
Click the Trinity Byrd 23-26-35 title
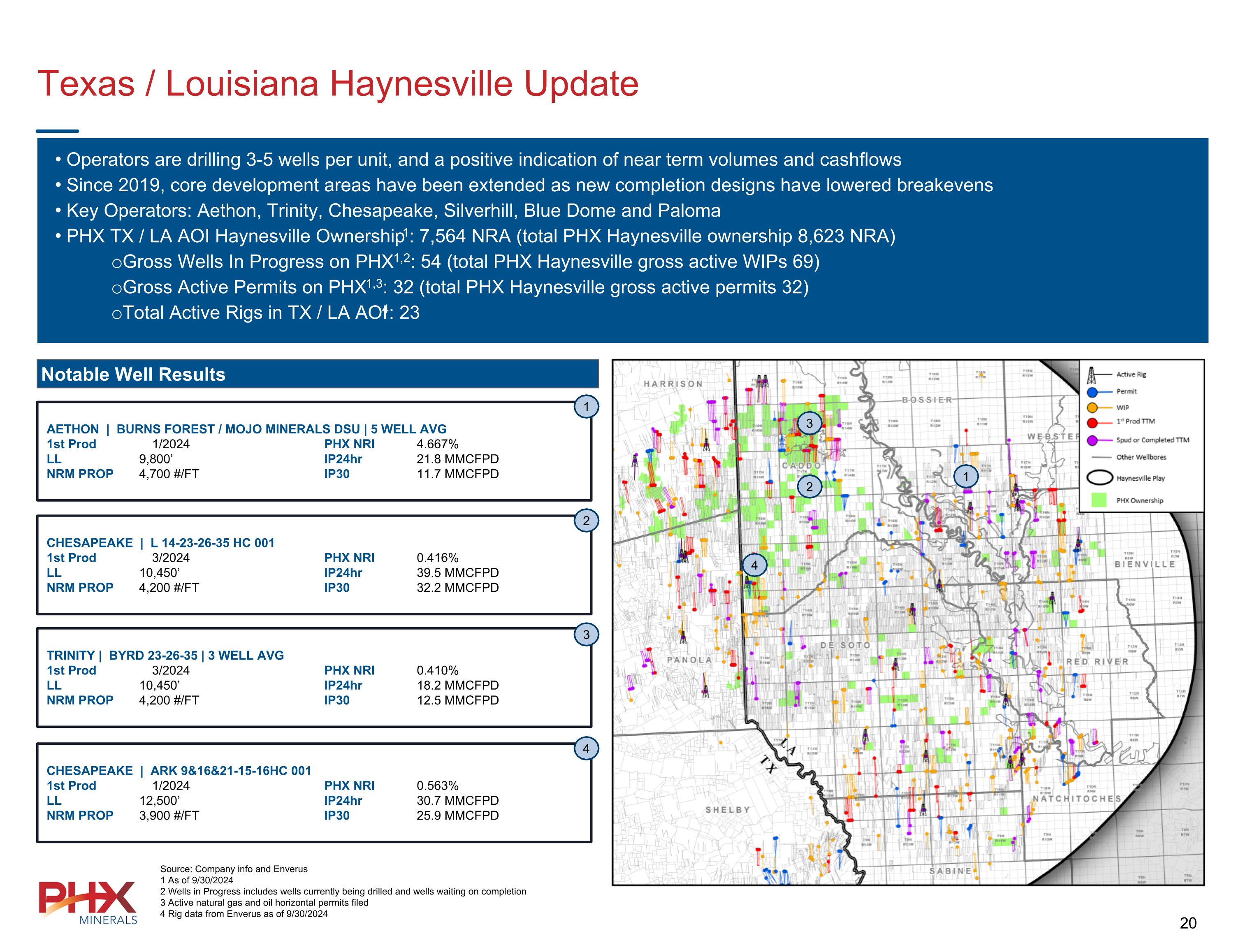[165, 656]
